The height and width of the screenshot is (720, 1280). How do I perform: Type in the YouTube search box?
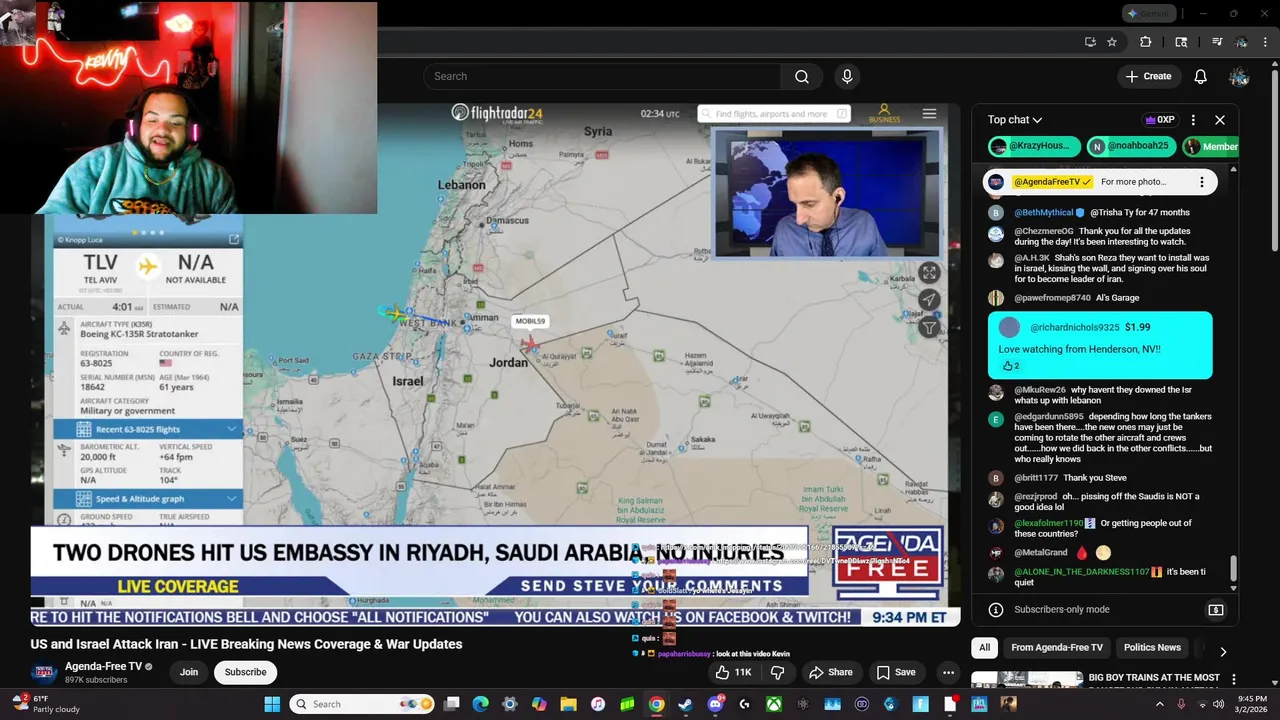(602, 76)
